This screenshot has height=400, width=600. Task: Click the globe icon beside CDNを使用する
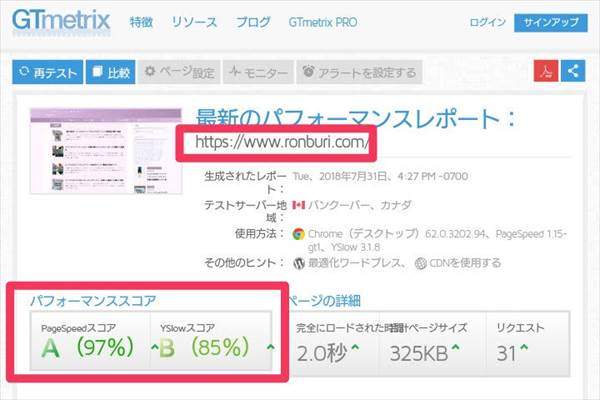tap(421, 263)
